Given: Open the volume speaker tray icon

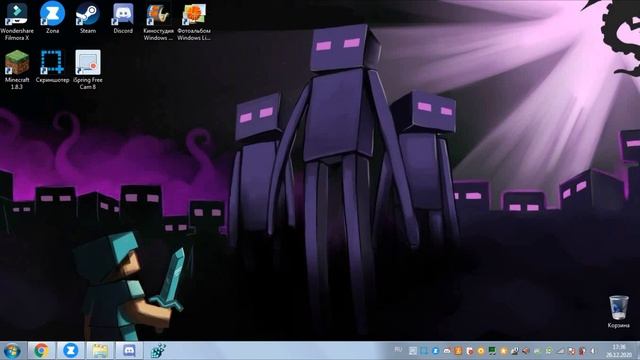Looking at the screenshot, I should coord(593,351).
